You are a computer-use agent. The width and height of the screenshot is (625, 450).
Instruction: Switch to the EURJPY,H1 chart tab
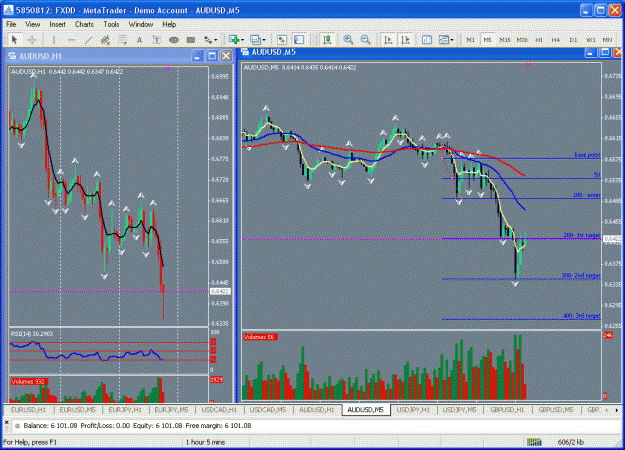(x=125, y=410)
